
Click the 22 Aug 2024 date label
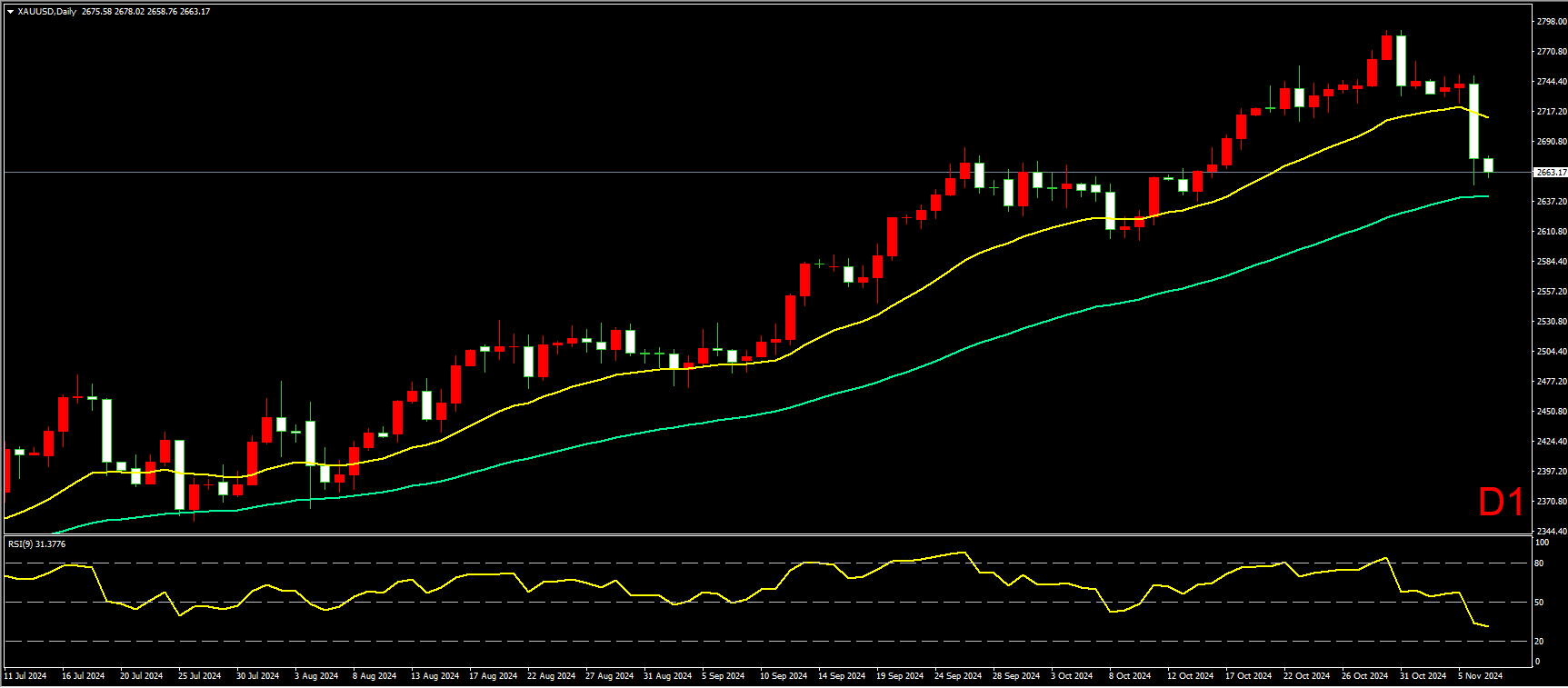552,676
